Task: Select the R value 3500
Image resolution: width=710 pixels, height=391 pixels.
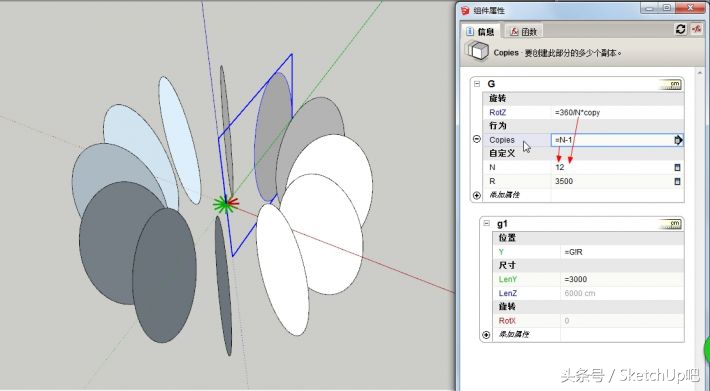Action: click(x=564, y=181)
